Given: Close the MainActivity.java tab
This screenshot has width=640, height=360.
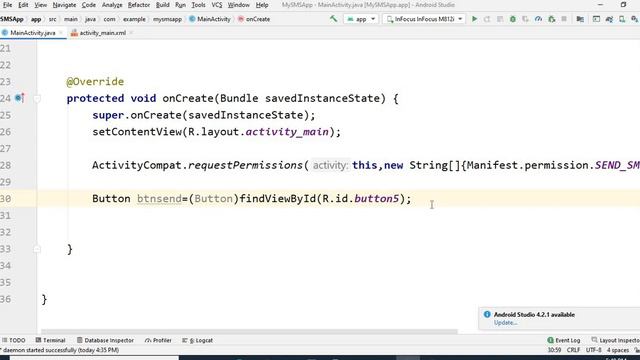Looking at the screenshot, I should tap(61, 33).
